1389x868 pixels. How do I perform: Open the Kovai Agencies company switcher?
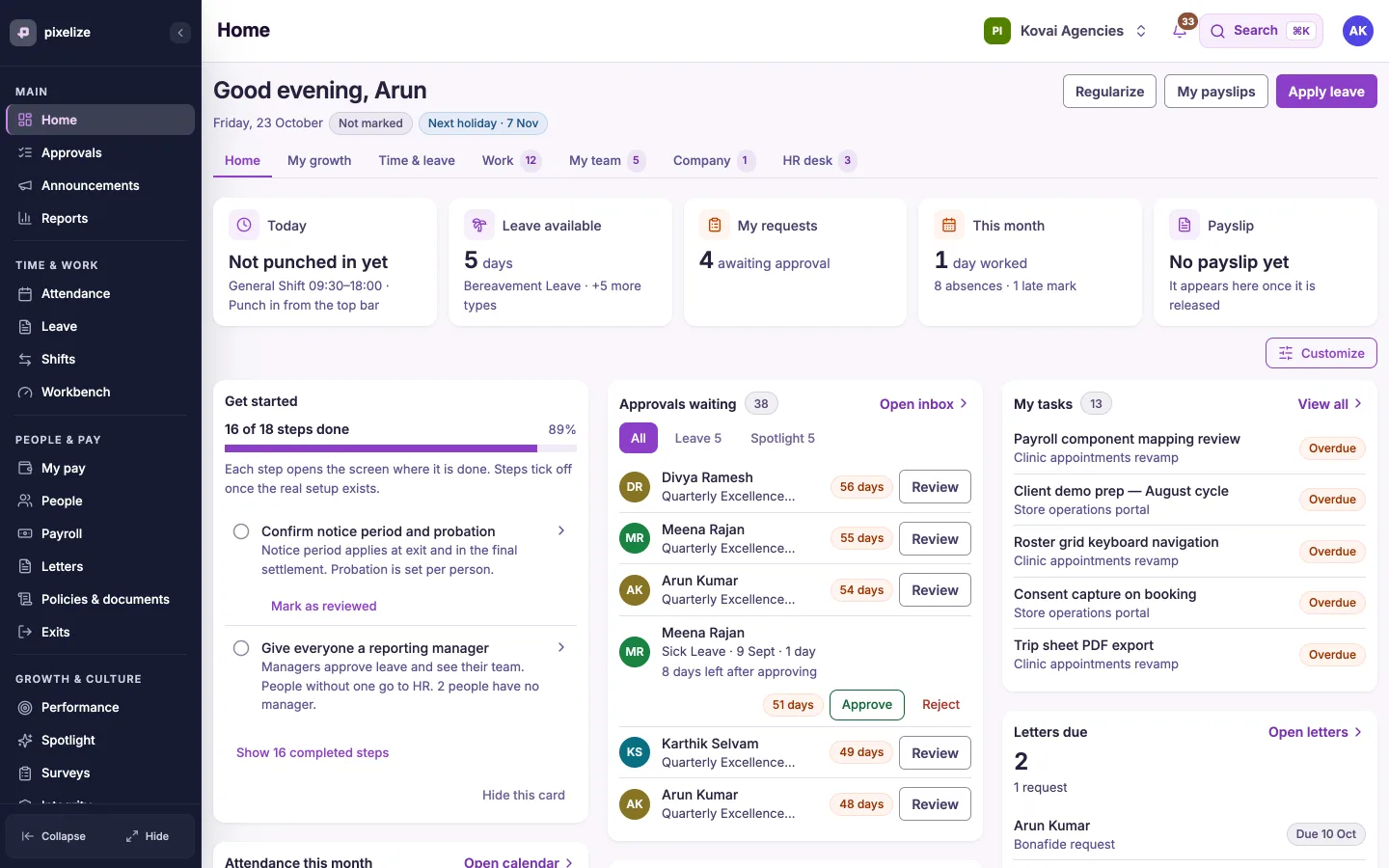[x=1066, y=31]
